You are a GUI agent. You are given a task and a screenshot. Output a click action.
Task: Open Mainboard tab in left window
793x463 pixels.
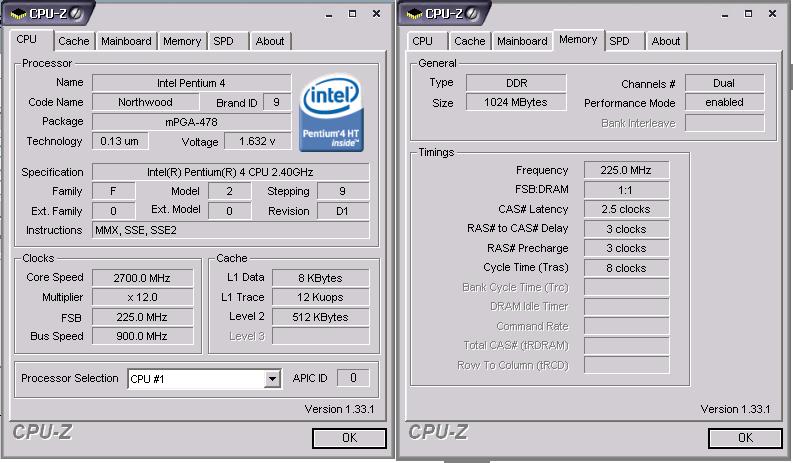[x=126, y=41]
